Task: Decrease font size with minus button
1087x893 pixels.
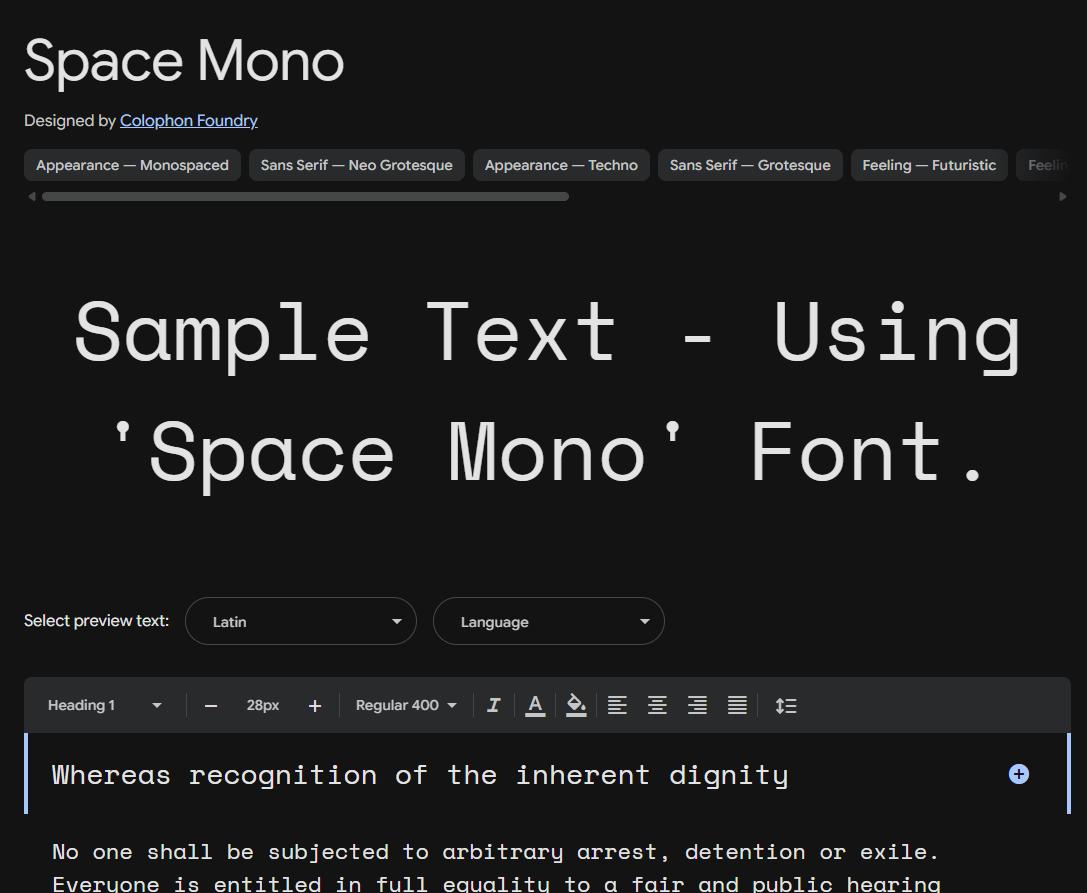Action: 211,706
